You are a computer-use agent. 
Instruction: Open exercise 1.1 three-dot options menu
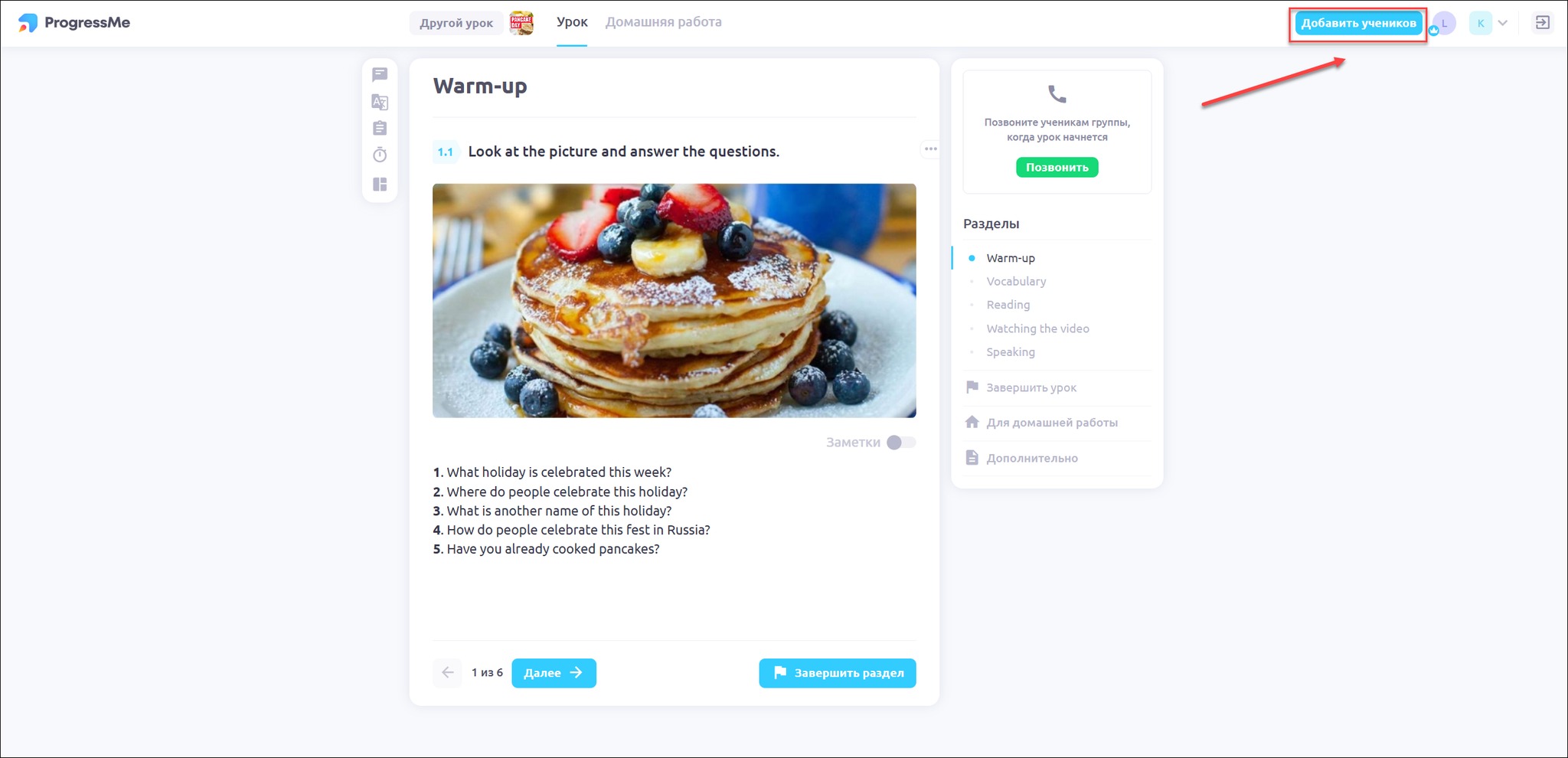930,149
